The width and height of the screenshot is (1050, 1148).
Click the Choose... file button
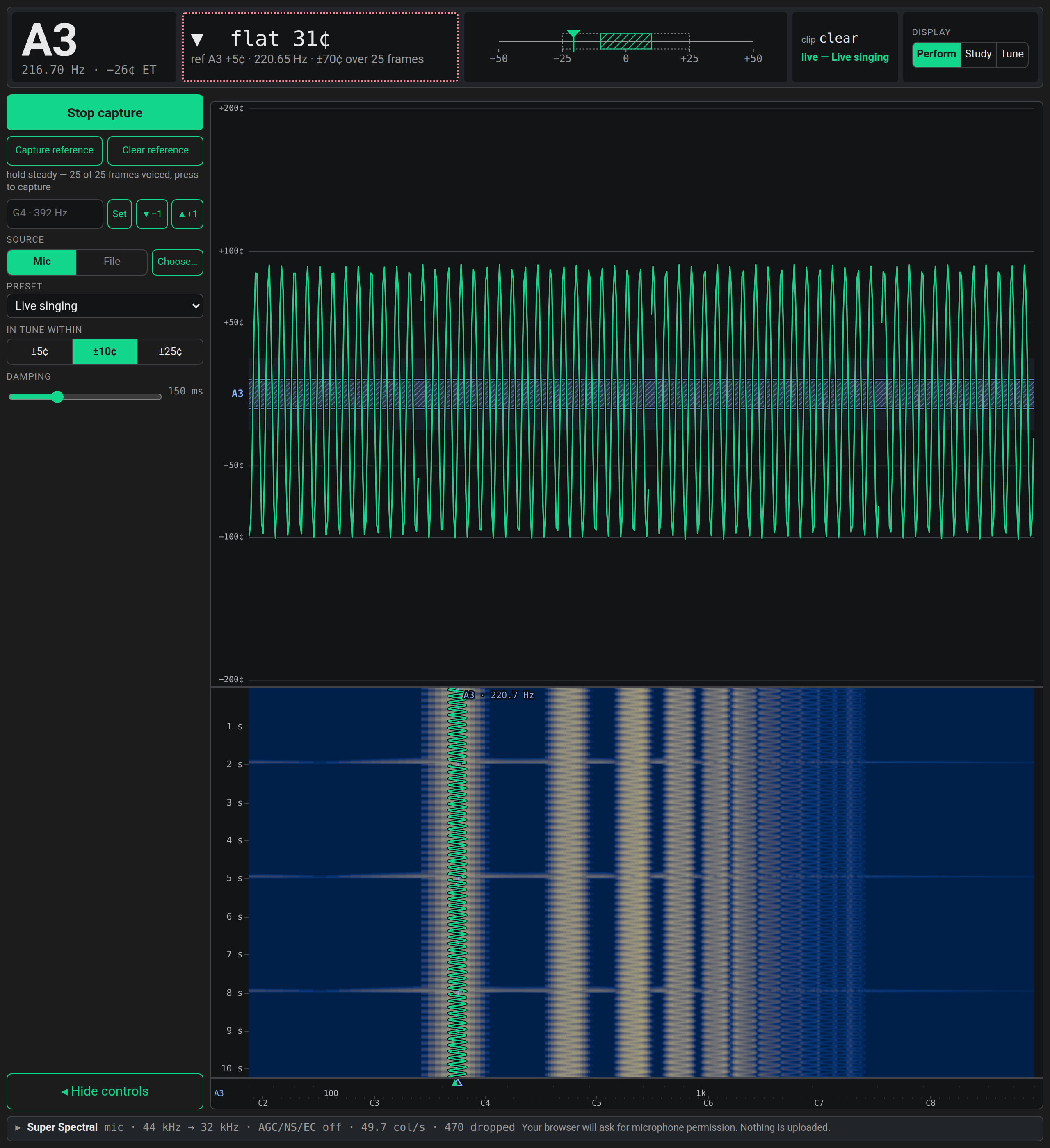(x=177, y=262)
